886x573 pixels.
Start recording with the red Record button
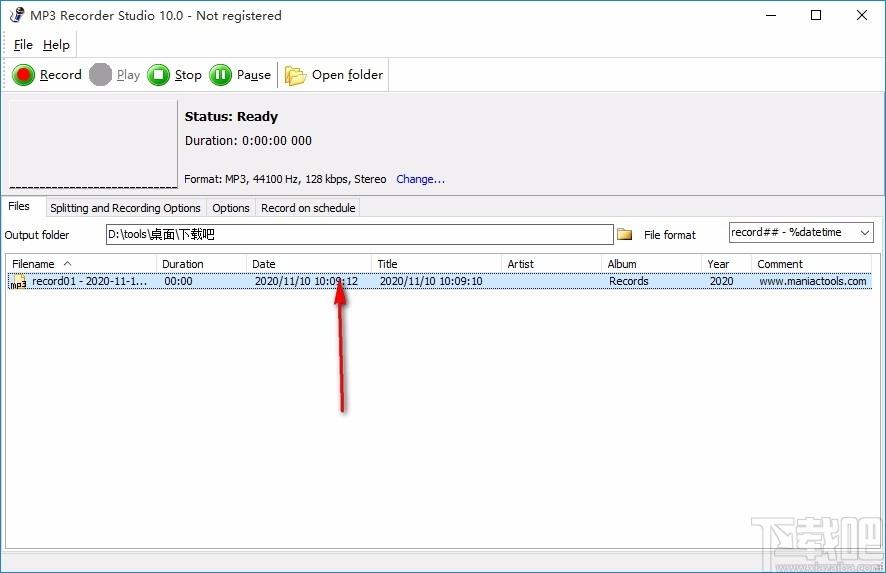[23, 75]
